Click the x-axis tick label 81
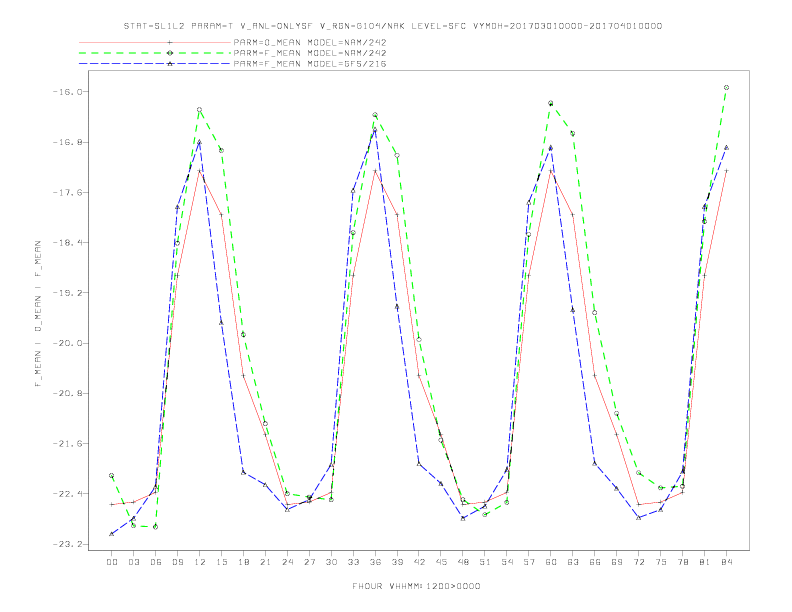The height and width of the screenshot is (612, 792). 705,562
